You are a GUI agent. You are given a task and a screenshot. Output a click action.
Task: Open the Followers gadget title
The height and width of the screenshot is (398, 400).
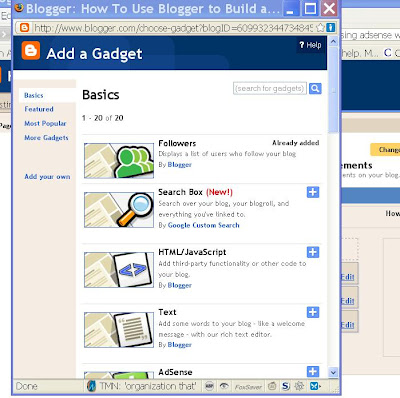[177, 143]
